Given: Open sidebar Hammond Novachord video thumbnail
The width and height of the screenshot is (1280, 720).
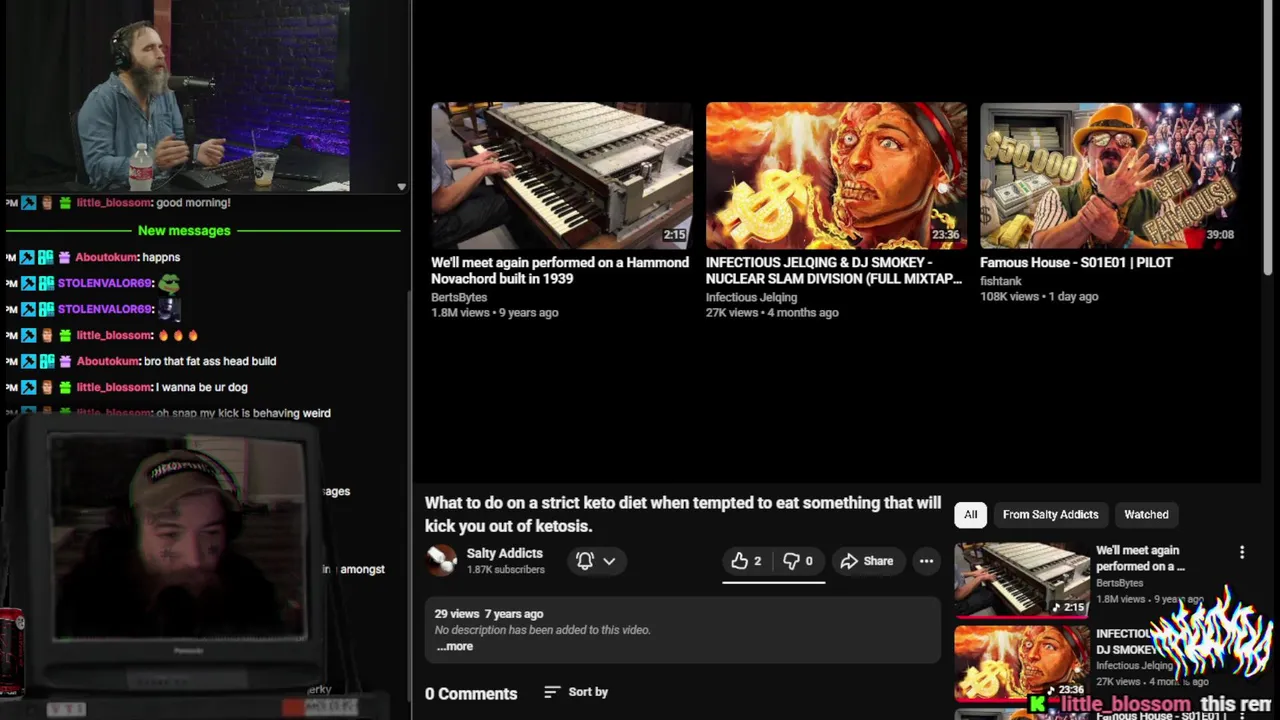Looking at the screenshot, I should [x=1021, y=579].
